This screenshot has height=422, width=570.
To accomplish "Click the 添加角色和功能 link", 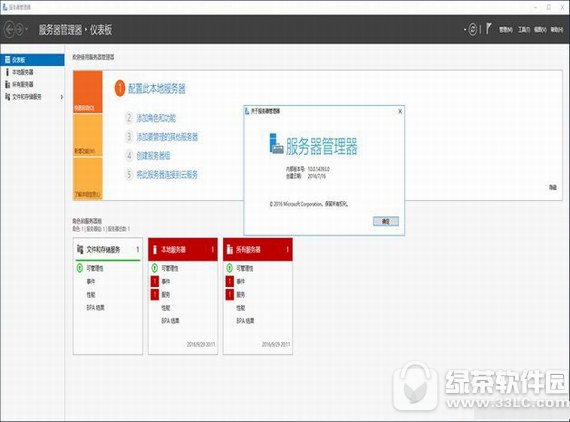I will (156, 118).
